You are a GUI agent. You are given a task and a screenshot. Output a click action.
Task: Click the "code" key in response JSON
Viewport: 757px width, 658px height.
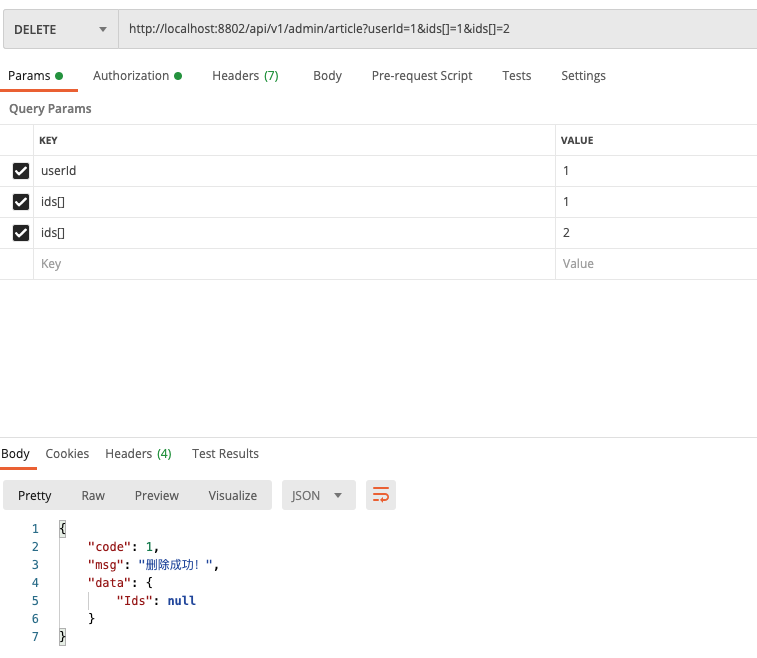[x=109, y=546]
